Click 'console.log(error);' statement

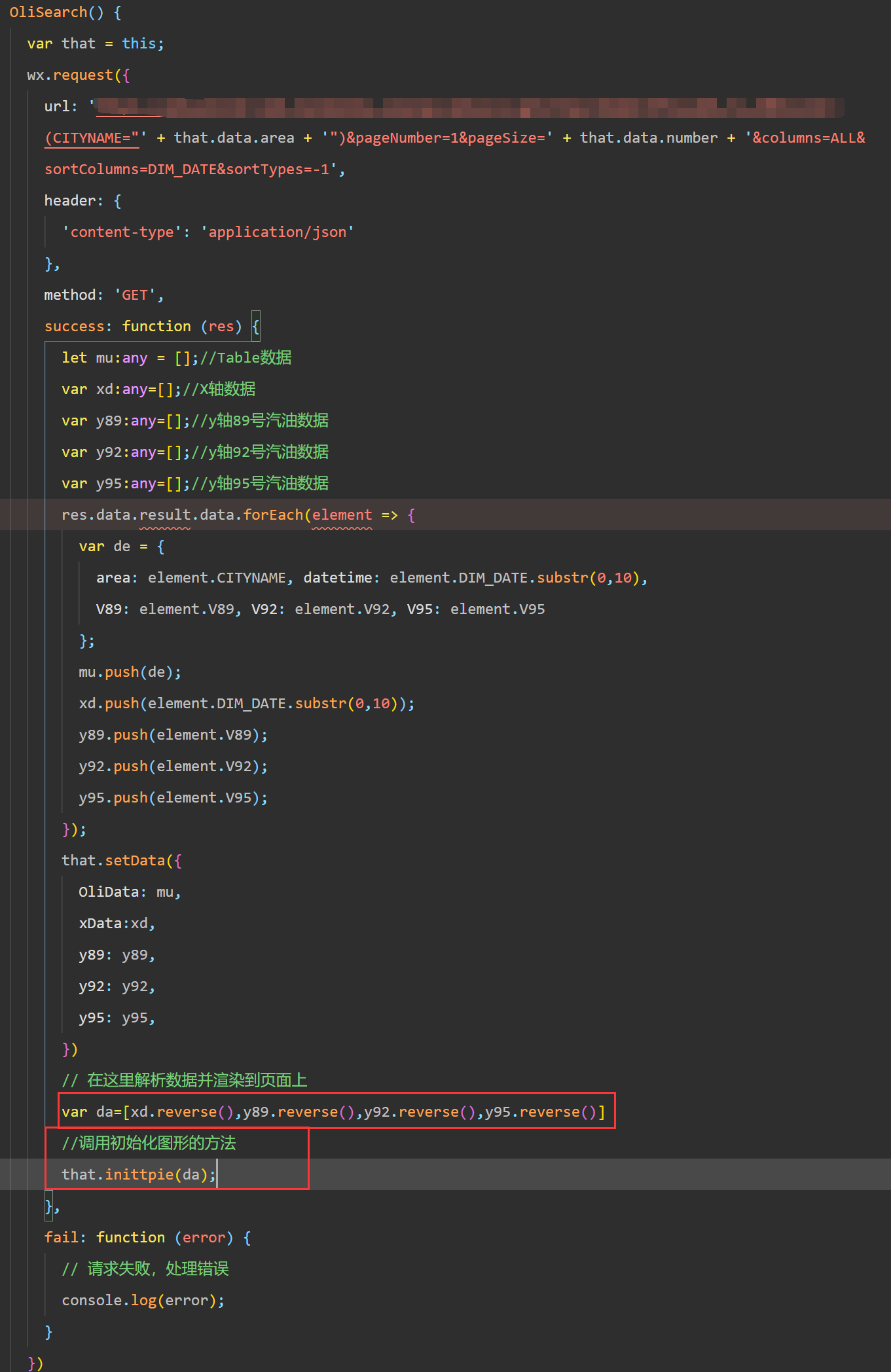(143, 1301)
